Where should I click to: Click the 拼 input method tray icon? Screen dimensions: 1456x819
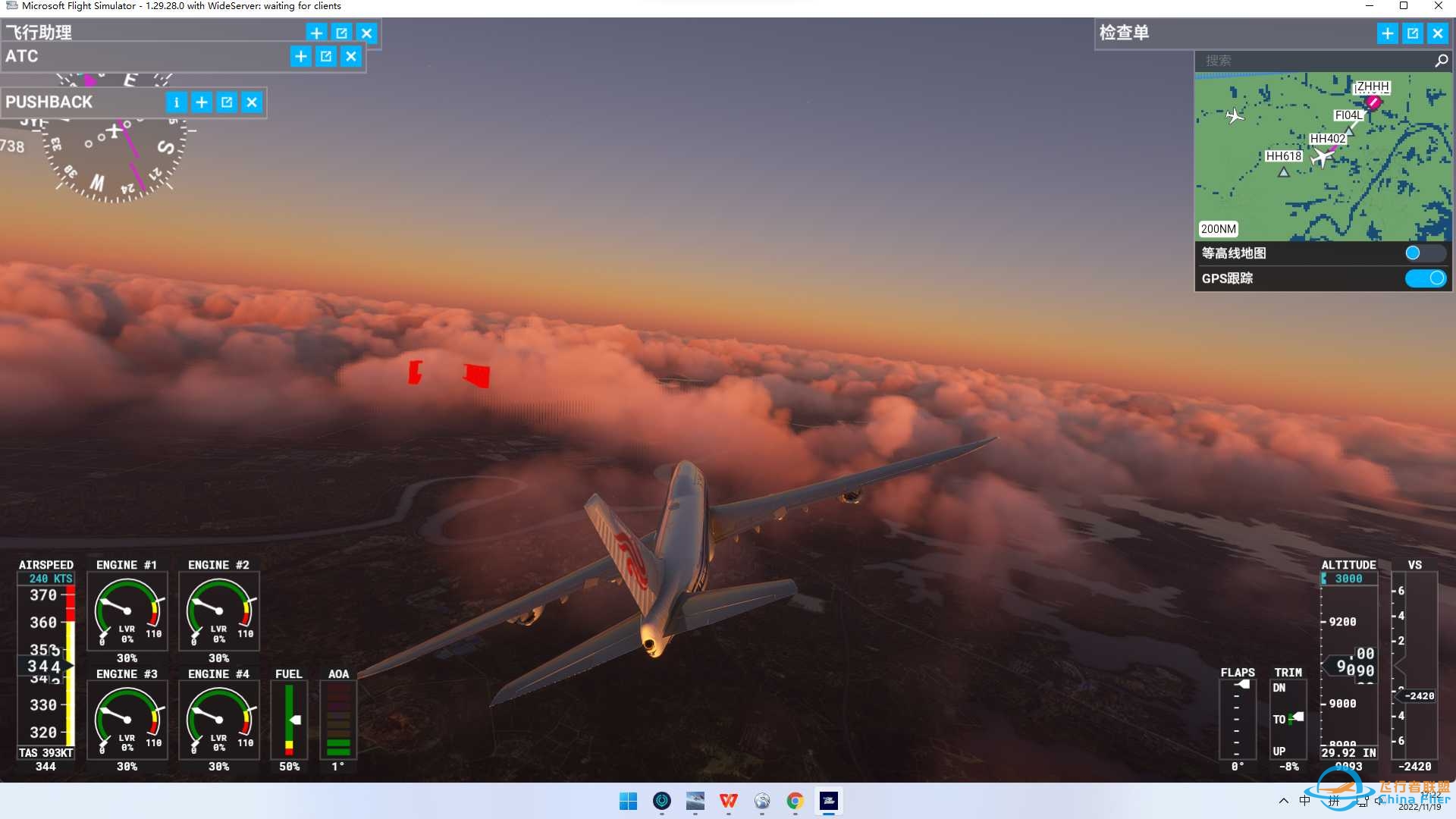coord(1334,801)
